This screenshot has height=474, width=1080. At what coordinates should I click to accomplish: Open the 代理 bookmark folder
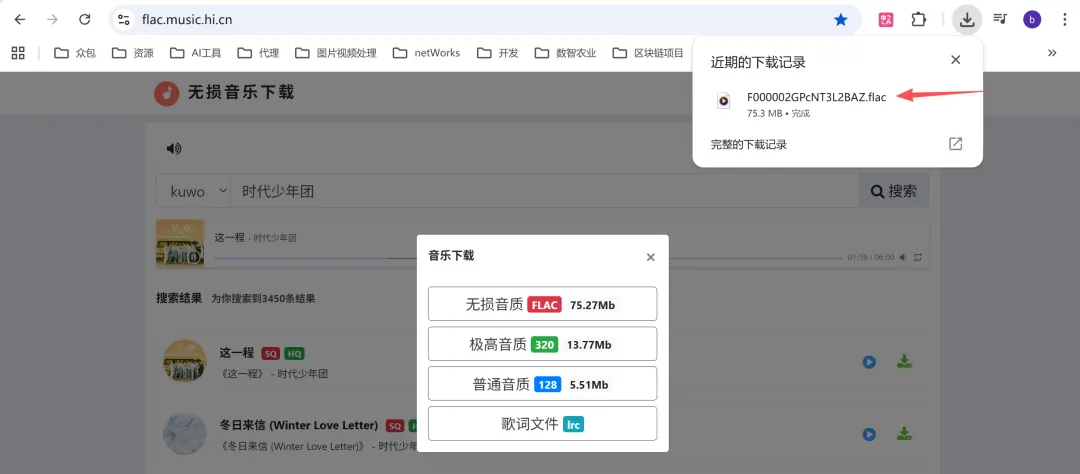(258, 52)
